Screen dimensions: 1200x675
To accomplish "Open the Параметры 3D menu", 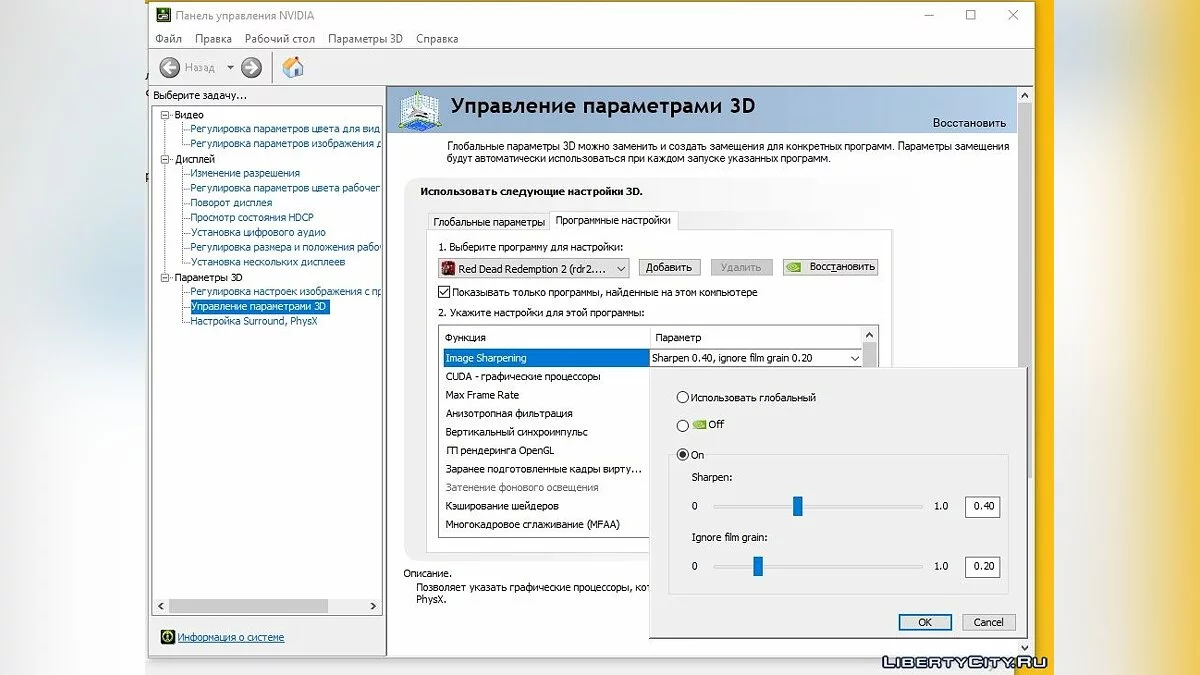I will 365,39.
